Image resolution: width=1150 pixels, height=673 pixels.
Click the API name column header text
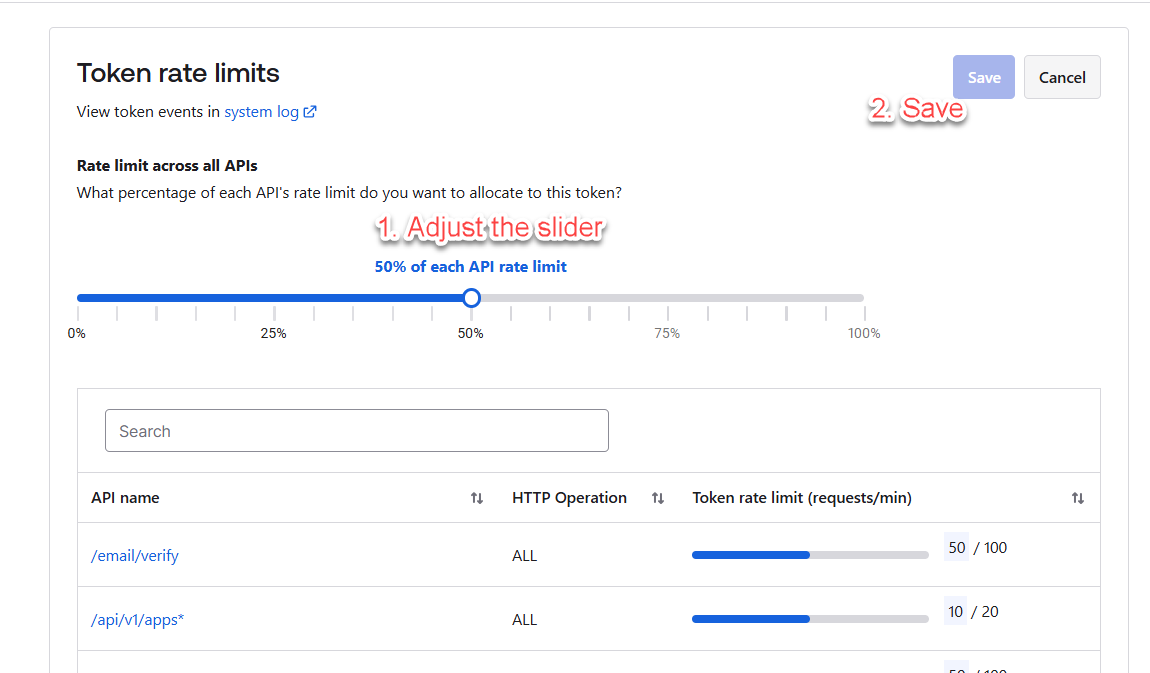[x=125, y=498]
